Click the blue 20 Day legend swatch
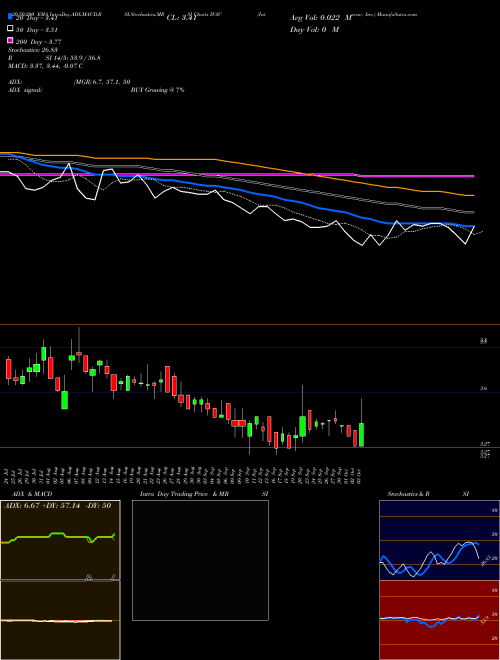The width and height of the screenshot is (500, 660). coord(11,17)
